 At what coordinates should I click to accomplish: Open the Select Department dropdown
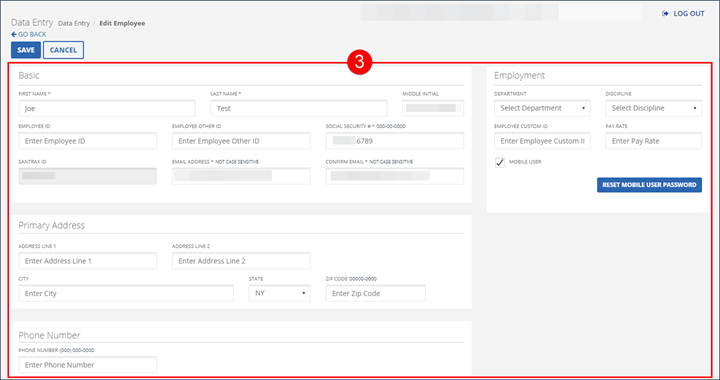[x=542, y=108]
